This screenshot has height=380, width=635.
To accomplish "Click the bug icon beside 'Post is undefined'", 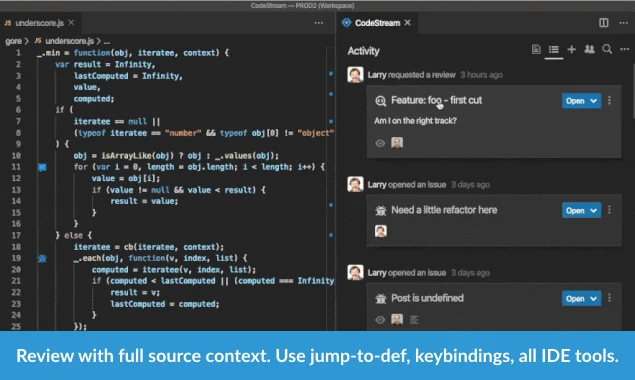I will click(x=380, y=299).
